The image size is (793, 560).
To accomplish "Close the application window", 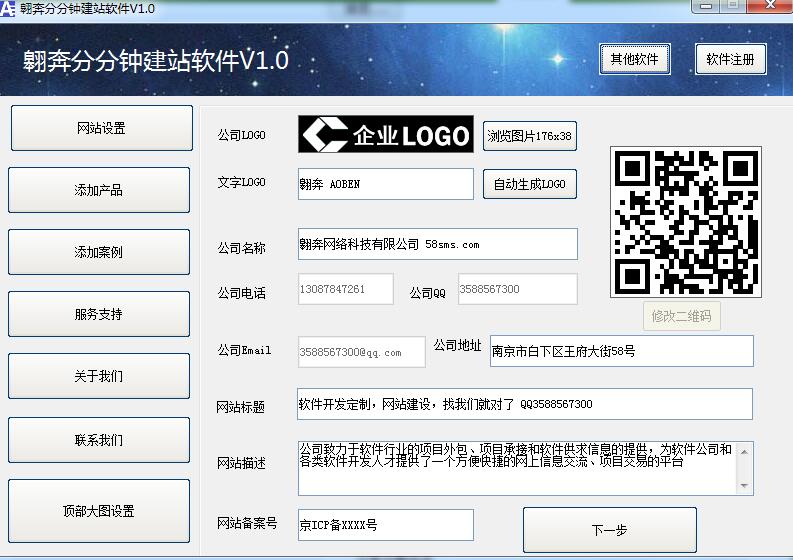I will pos(770,6).
